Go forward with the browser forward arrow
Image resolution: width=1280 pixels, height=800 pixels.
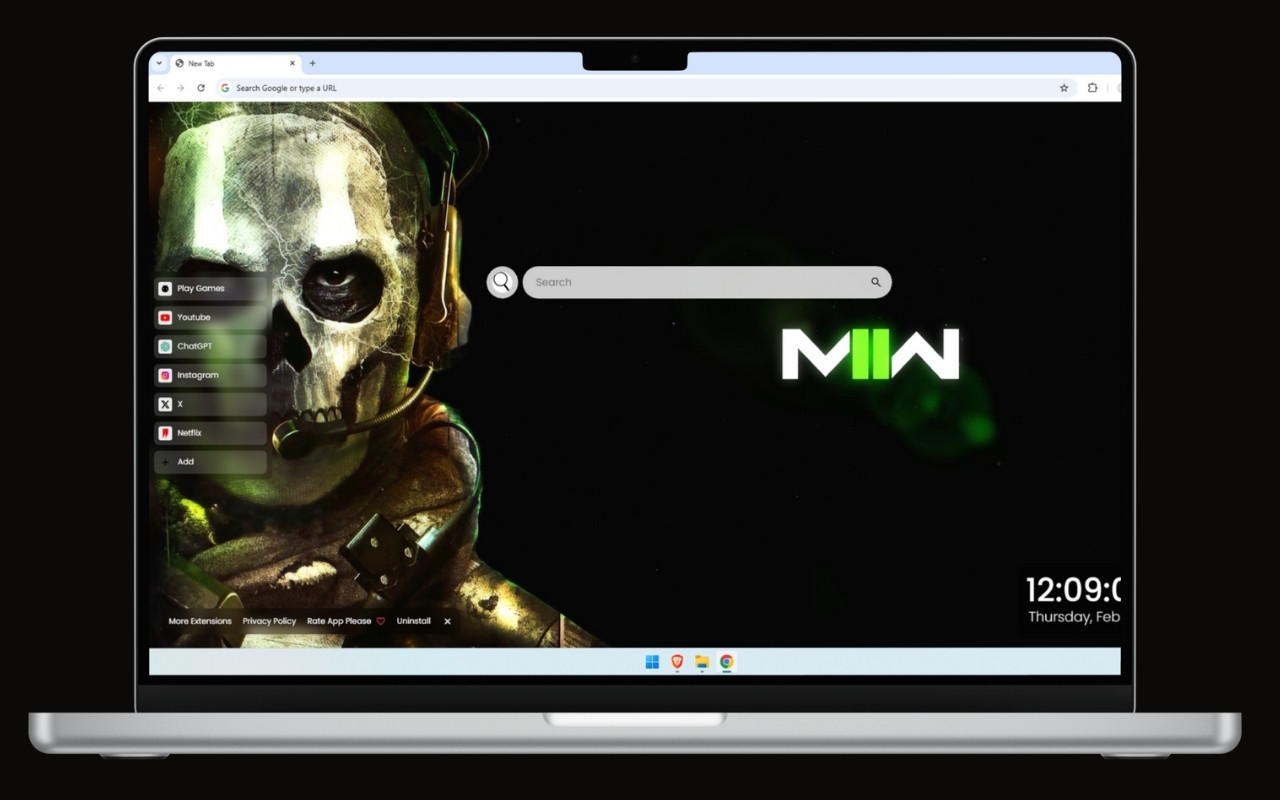tap(180, 88)
